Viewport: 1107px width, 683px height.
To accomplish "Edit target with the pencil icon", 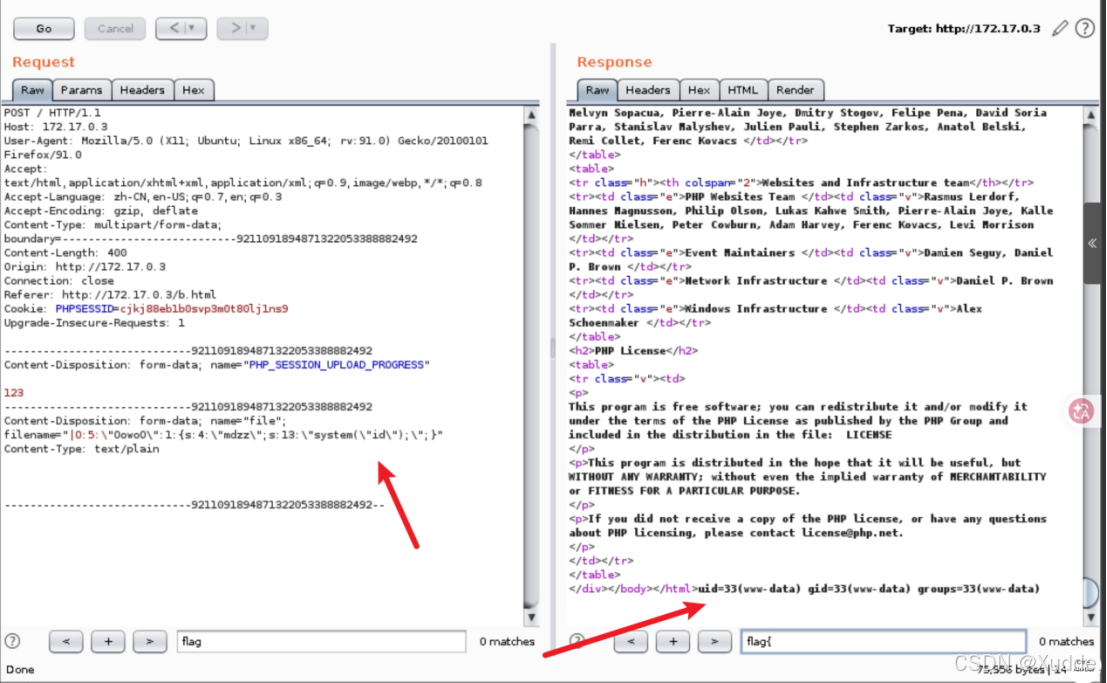I will point(1060,28).
